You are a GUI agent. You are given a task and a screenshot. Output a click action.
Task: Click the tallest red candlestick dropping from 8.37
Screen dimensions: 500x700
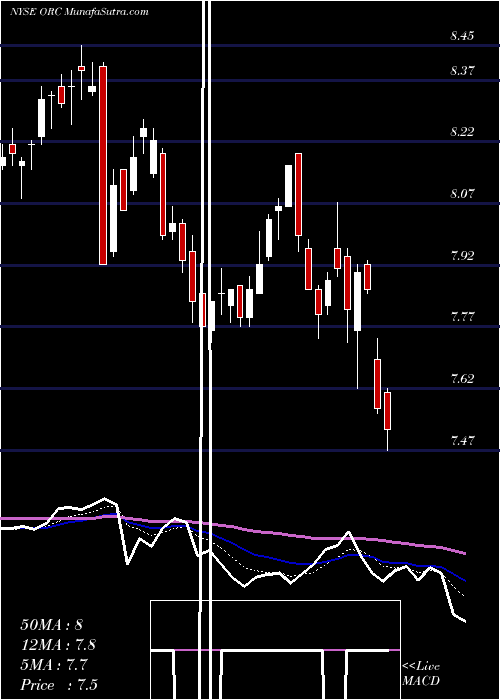coord(103,165)
